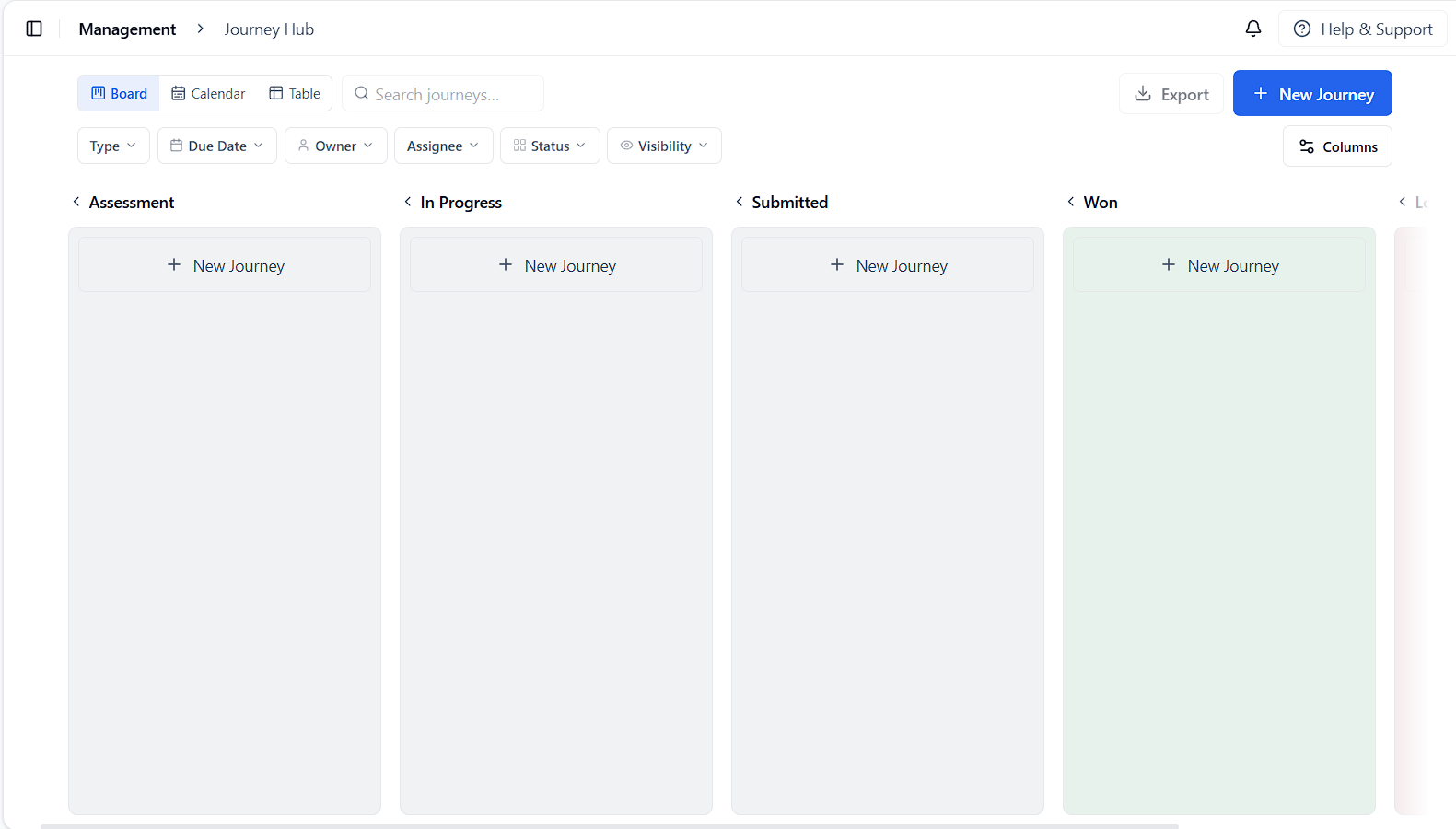Add New Journey in Won column
This screenshot has width=1456, height=829.
pos(1219,265)
